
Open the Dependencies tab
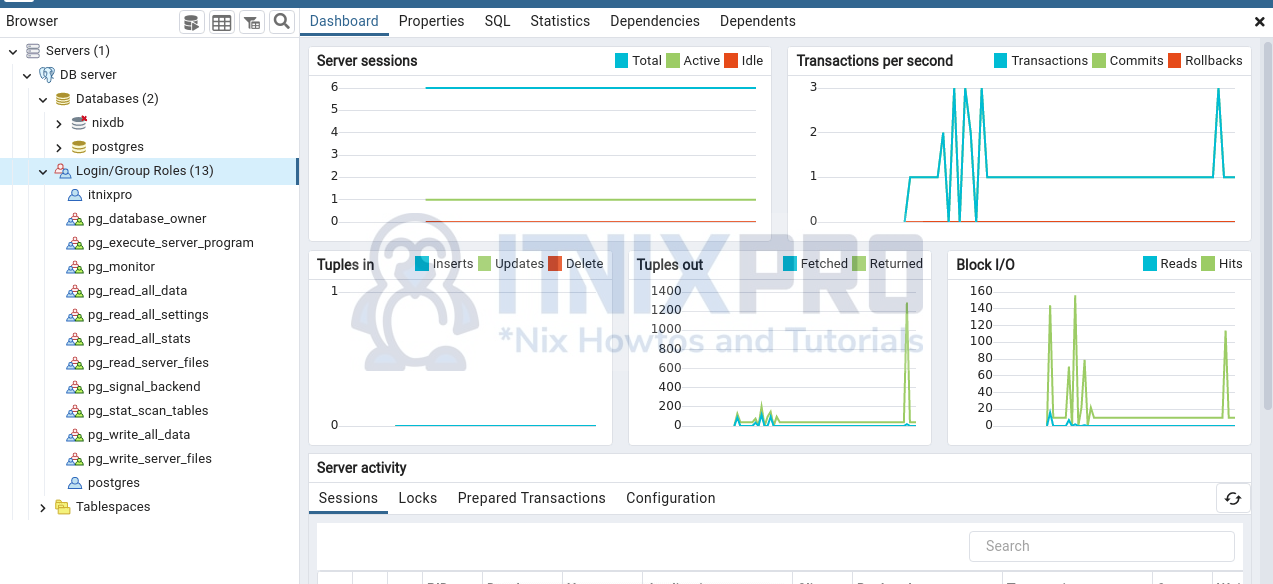pos(655,21)
